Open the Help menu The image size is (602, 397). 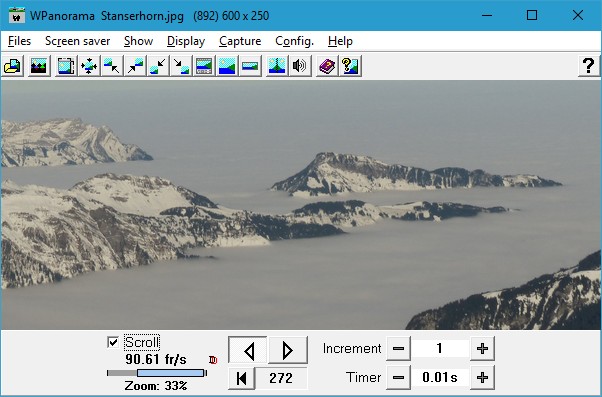[x=340, y=41]
